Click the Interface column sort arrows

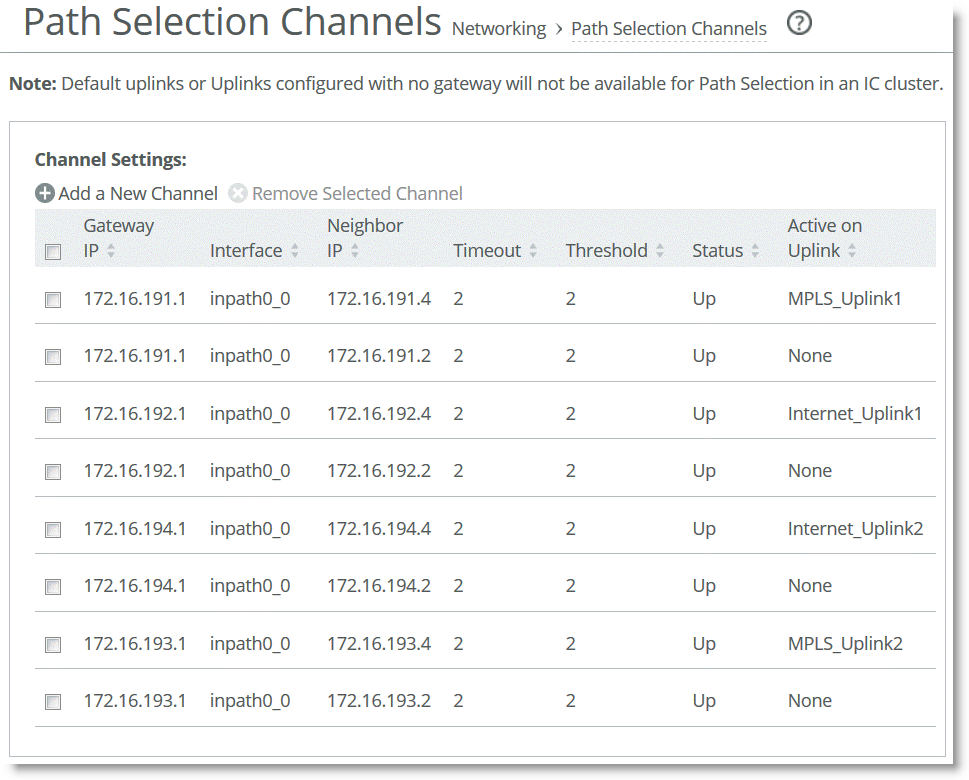tap(295, 251)
